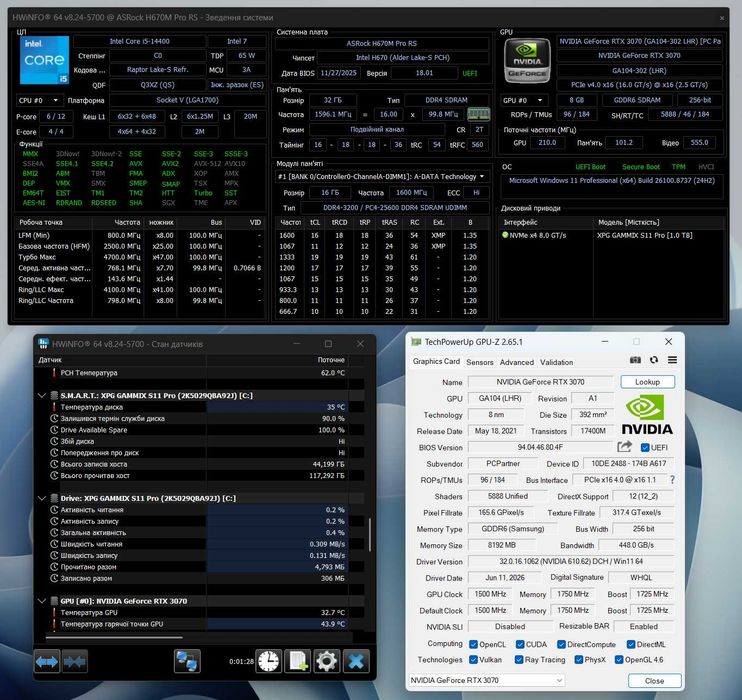Screen dimensions: 742x700
Task: Click the blue X close sensors icon
Action: [356, 661]
